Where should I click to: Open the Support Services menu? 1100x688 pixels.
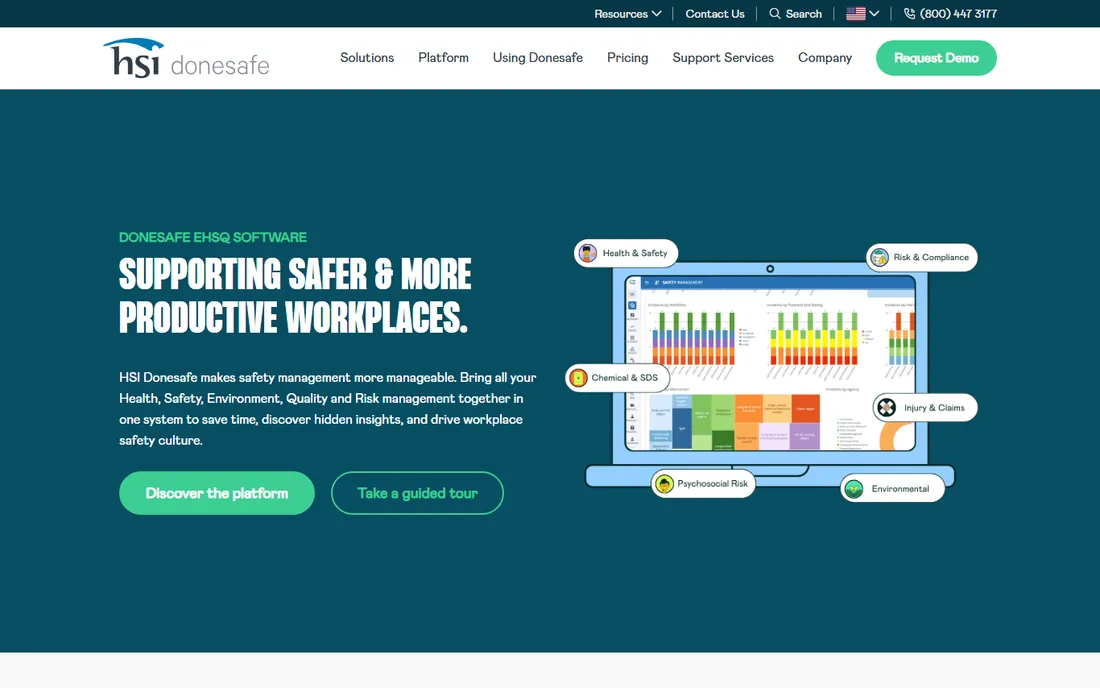(723, 58)
